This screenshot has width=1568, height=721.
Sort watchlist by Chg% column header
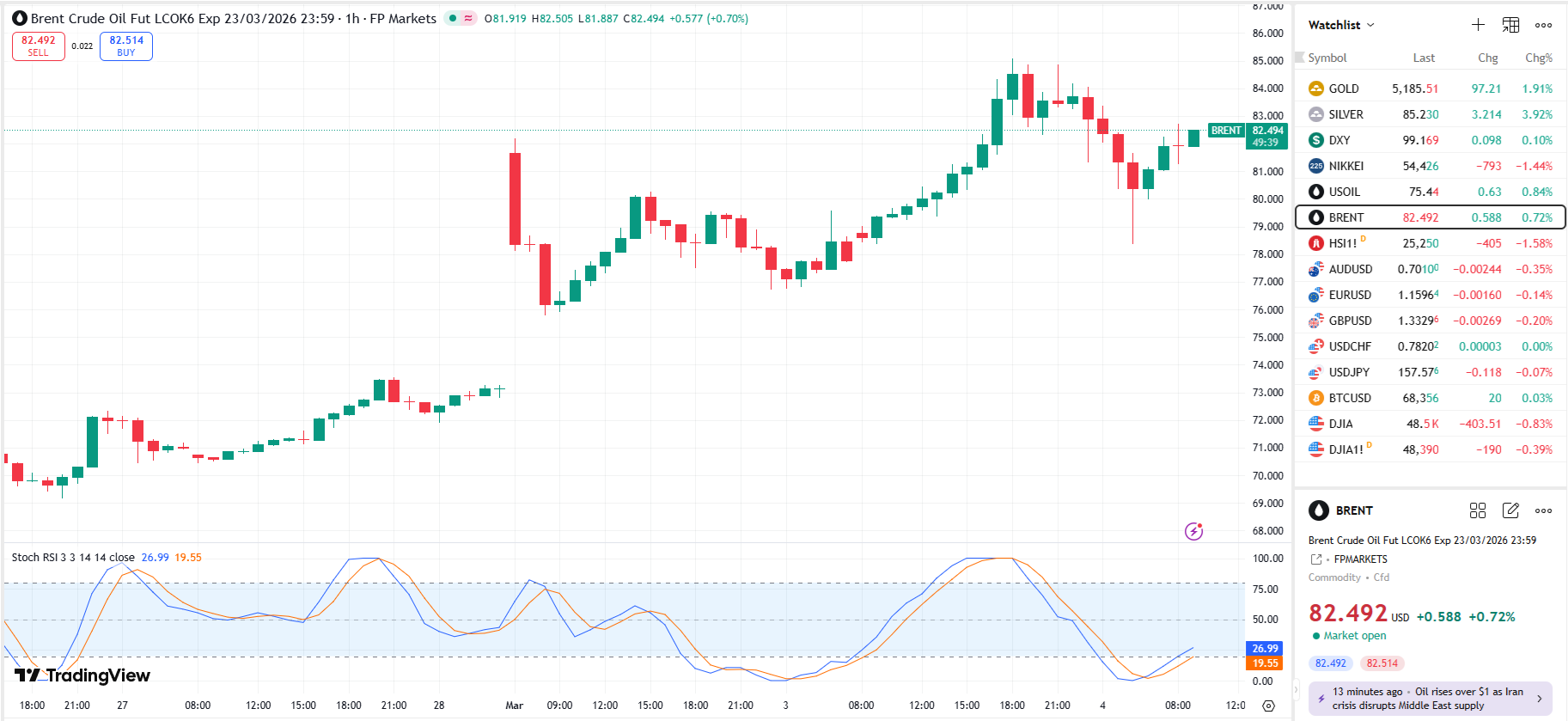coord(1538,58)
